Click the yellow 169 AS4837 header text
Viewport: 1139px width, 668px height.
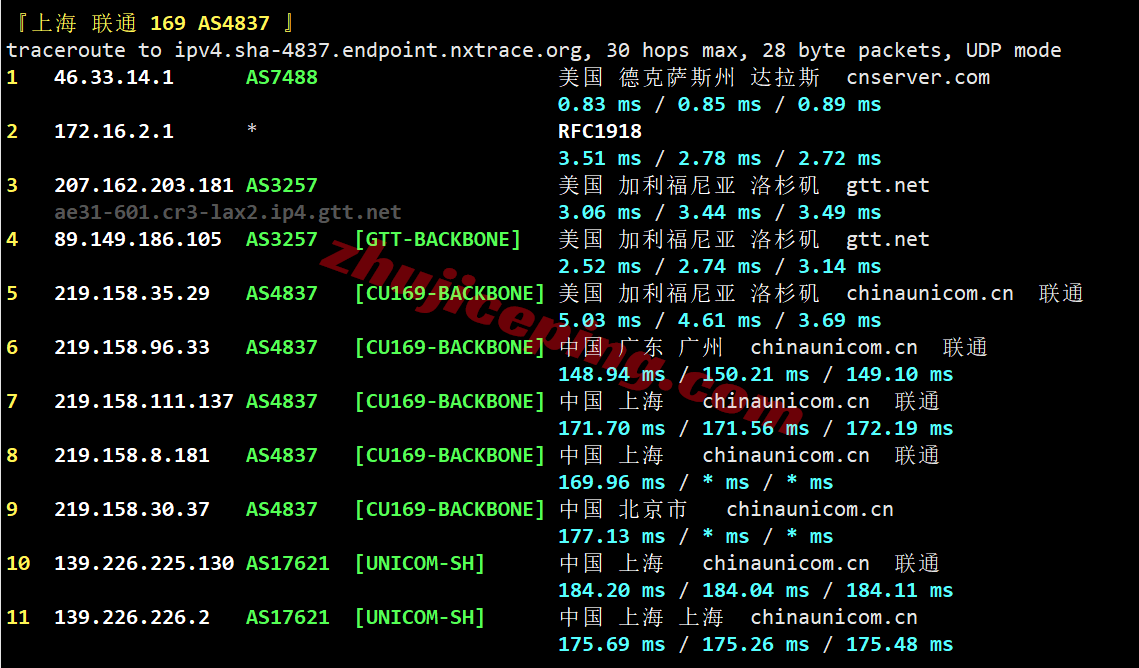210,23
